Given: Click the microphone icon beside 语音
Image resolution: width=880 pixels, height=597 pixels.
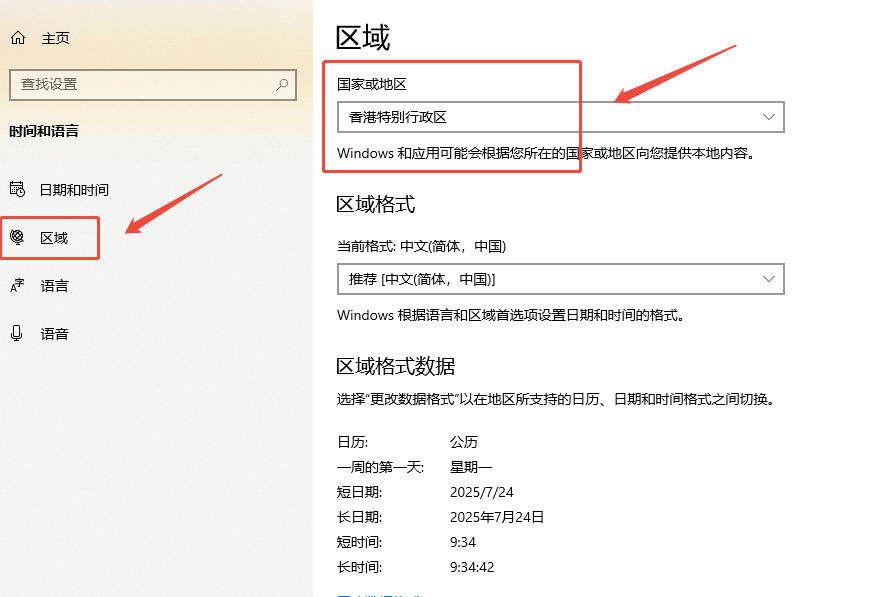Looking at the screenshot, I should pyautogui.click(x=17, y=333).
